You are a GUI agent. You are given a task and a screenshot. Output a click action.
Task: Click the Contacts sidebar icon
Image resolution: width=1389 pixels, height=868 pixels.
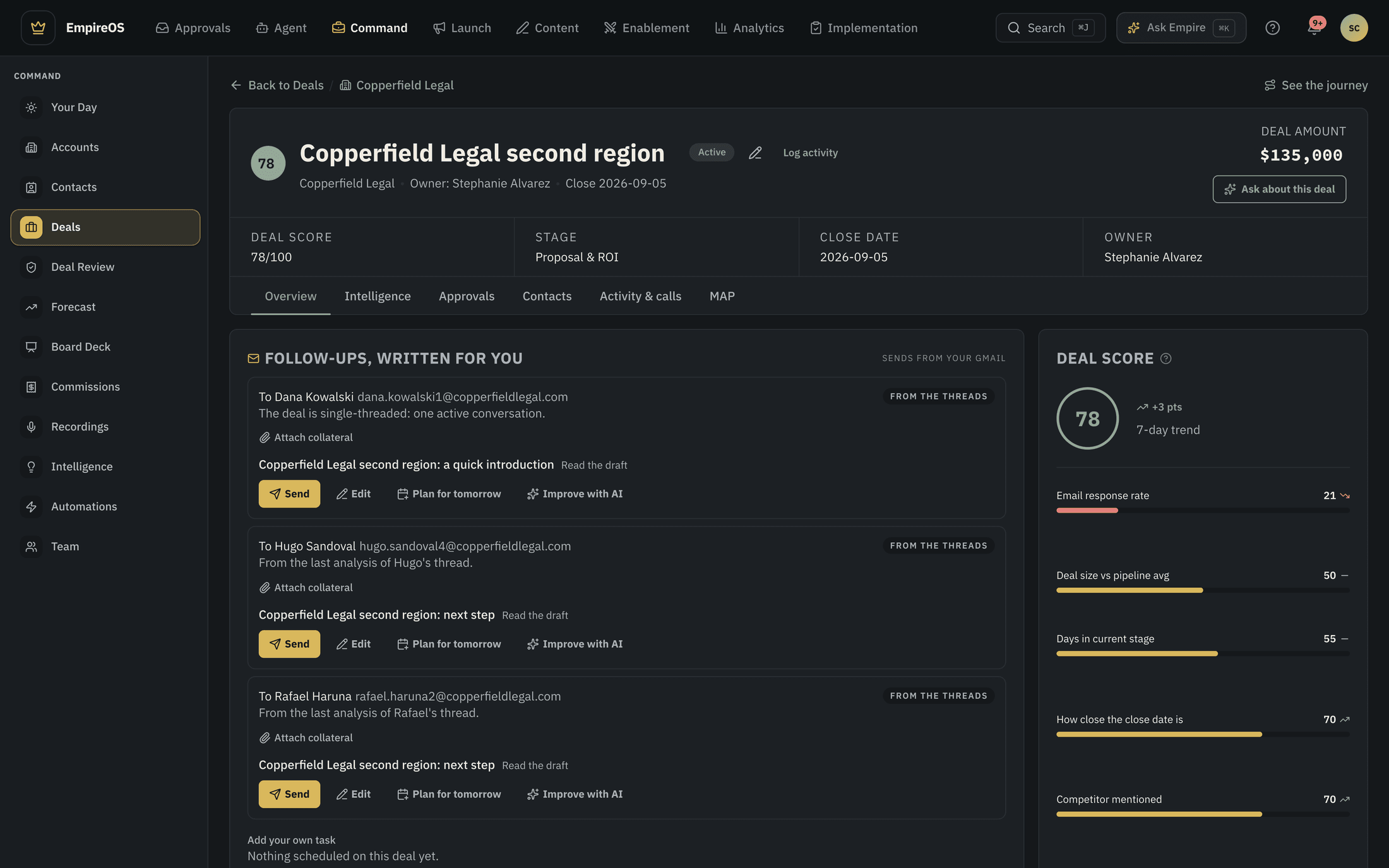point(31,187)
